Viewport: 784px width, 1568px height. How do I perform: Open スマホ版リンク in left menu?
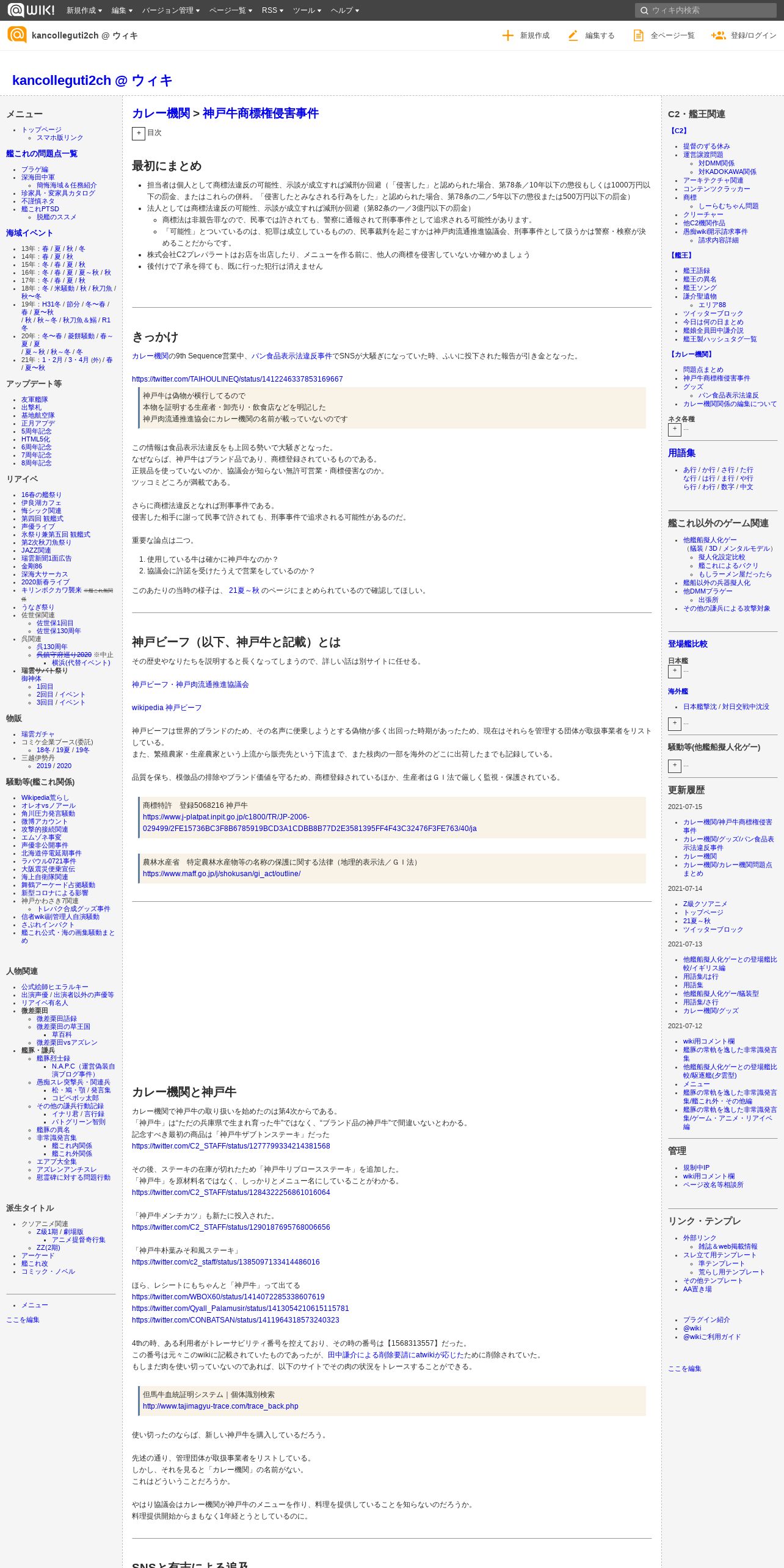click(60, 137)
